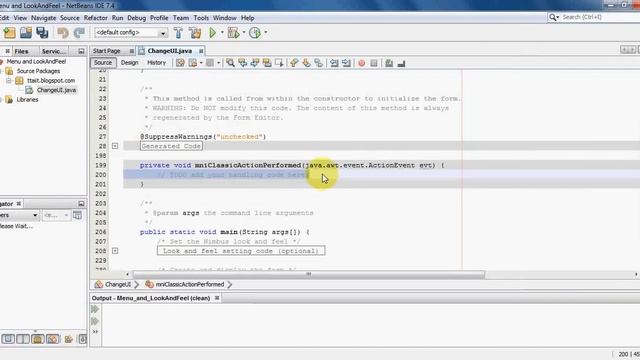
Task: Close the Output window tab
Action: 217,298
